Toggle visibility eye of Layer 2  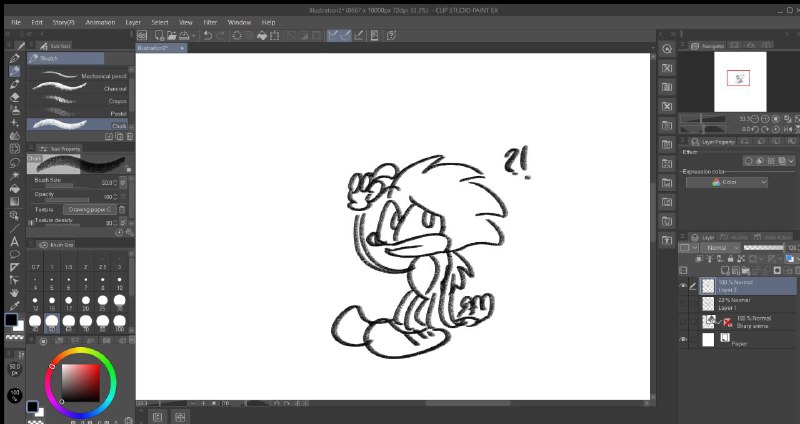tap(683, 286)
